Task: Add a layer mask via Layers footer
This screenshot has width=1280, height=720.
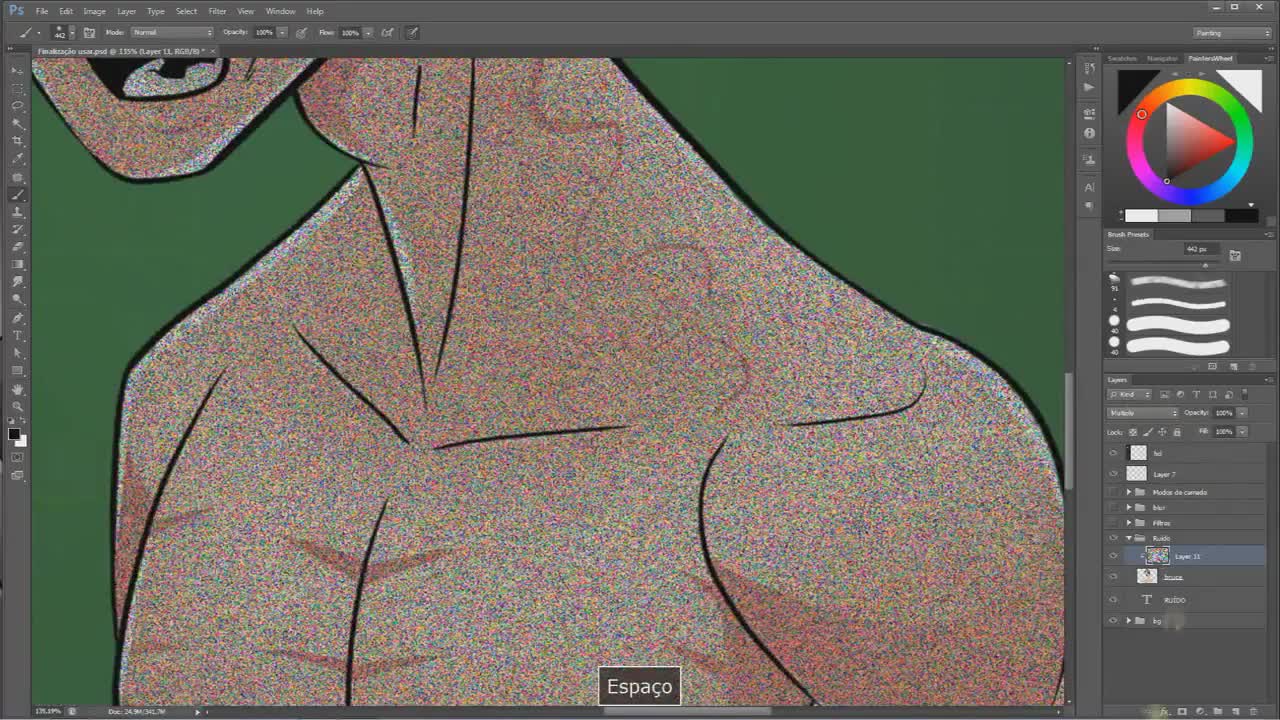Action: point(1182,711)
